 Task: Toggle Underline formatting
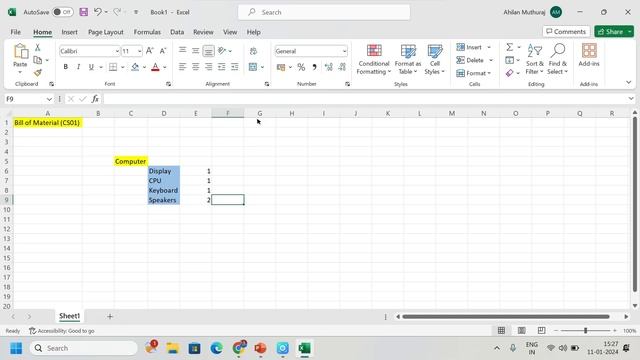pyautogui.click(x=91, y=67)
